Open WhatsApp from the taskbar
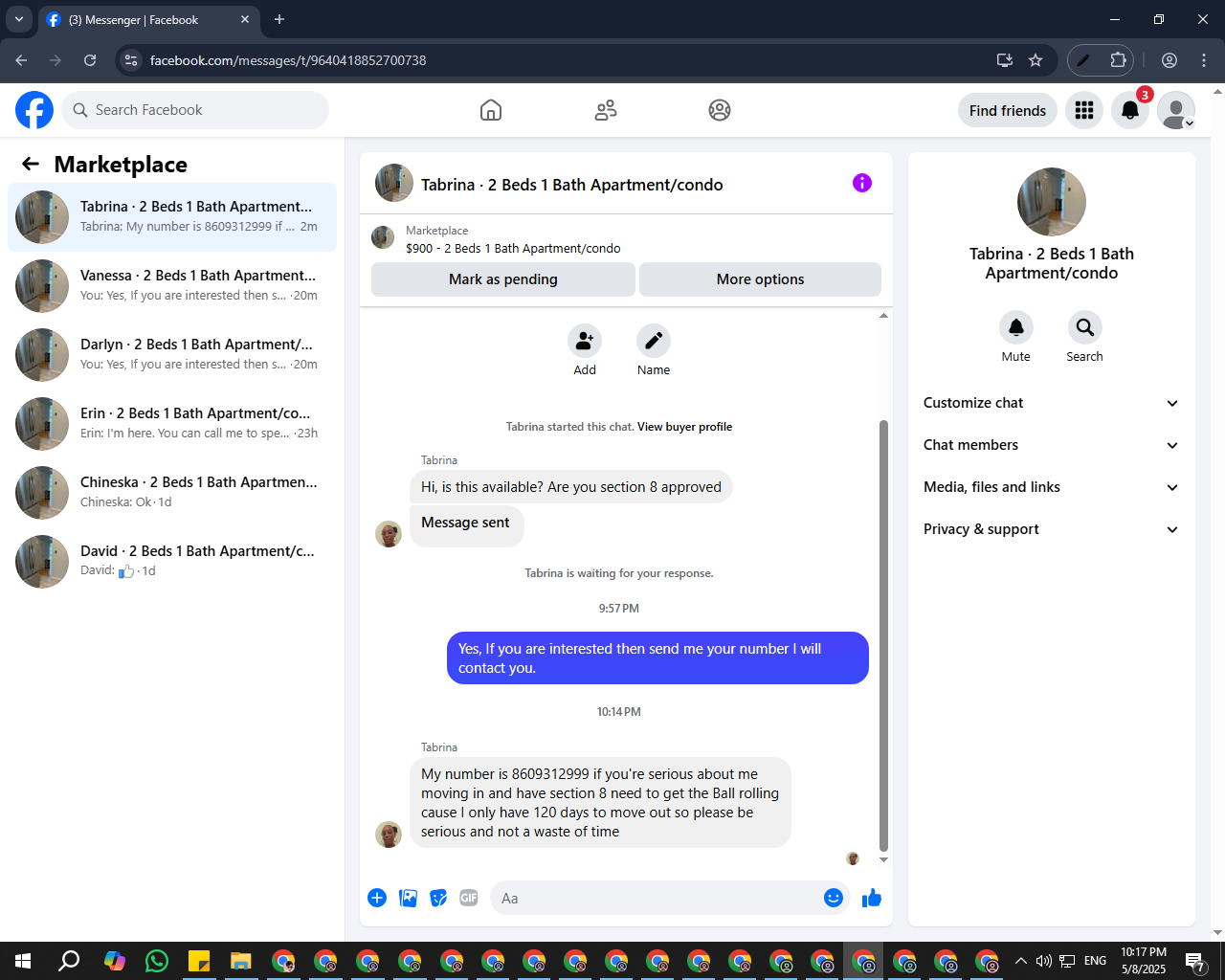This screenshot has height=980, width=1225. [x=157, y=961]
